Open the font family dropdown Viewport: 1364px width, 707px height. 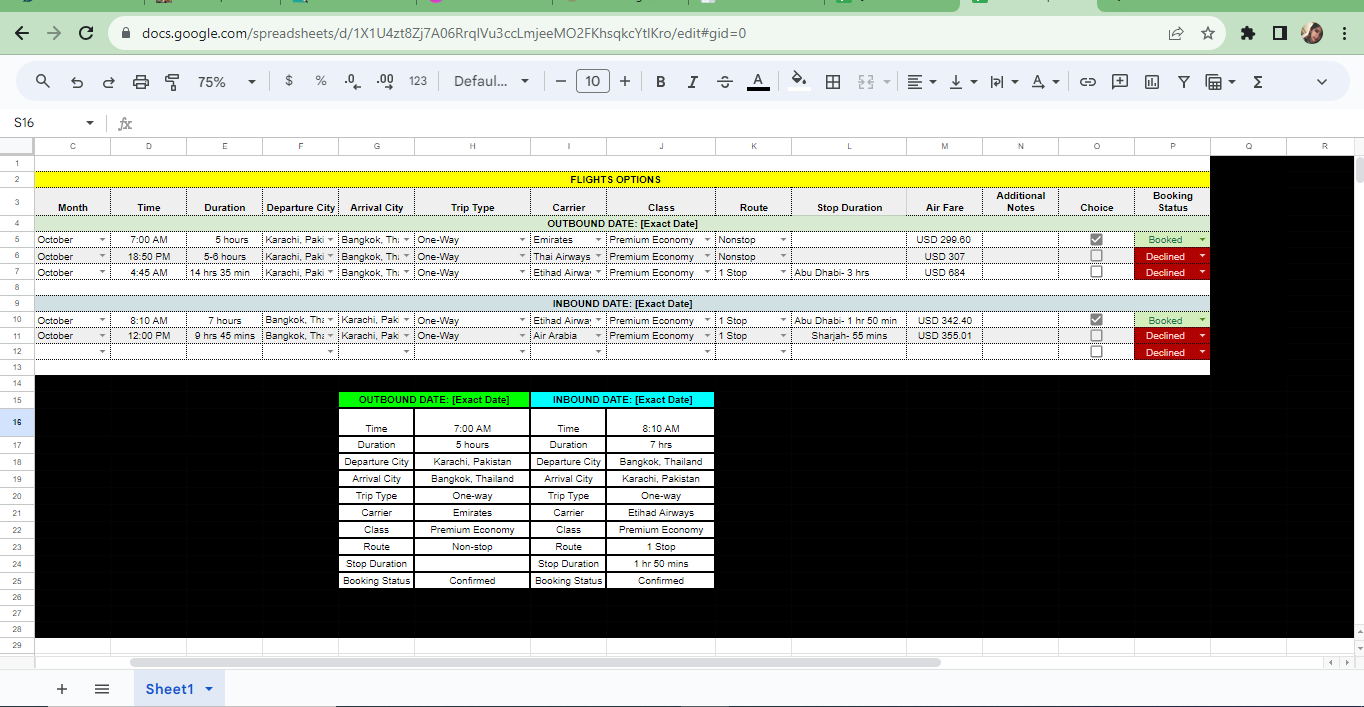point(491,82)
